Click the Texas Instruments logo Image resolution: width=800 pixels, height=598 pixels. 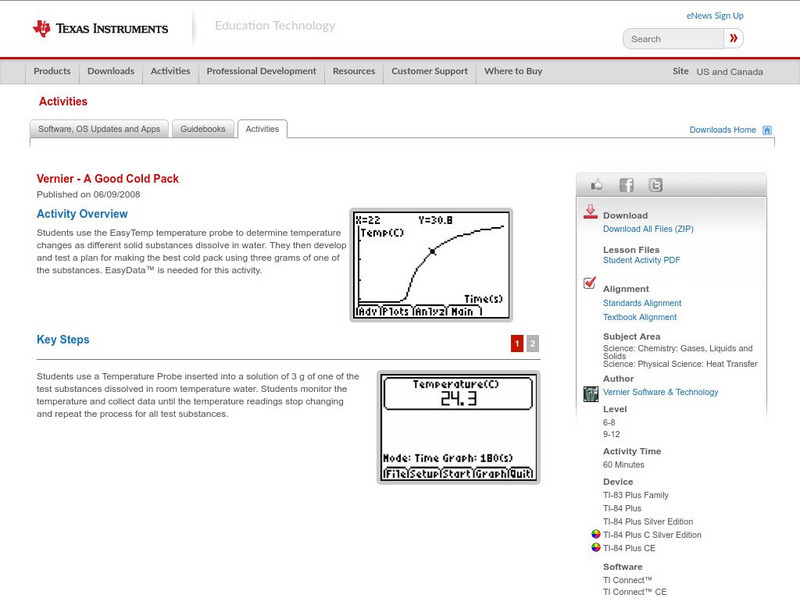(101, 29)
